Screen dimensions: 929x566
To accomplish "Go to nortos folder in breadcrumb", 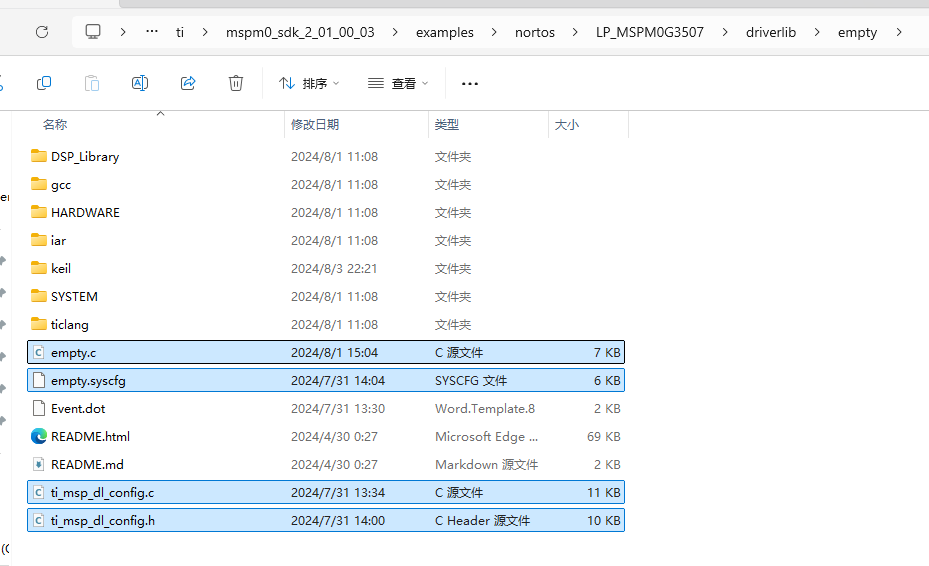I will 534,32.
